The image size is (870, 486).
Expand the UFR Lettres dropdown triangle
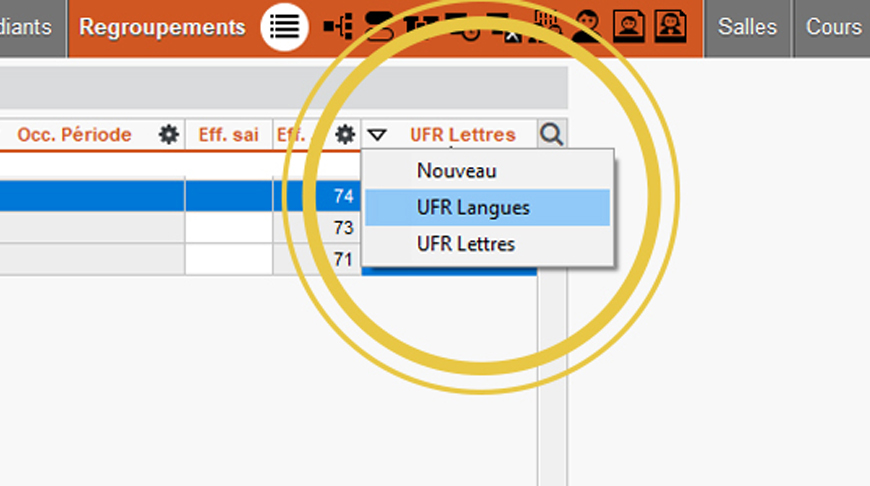point(377,134)
